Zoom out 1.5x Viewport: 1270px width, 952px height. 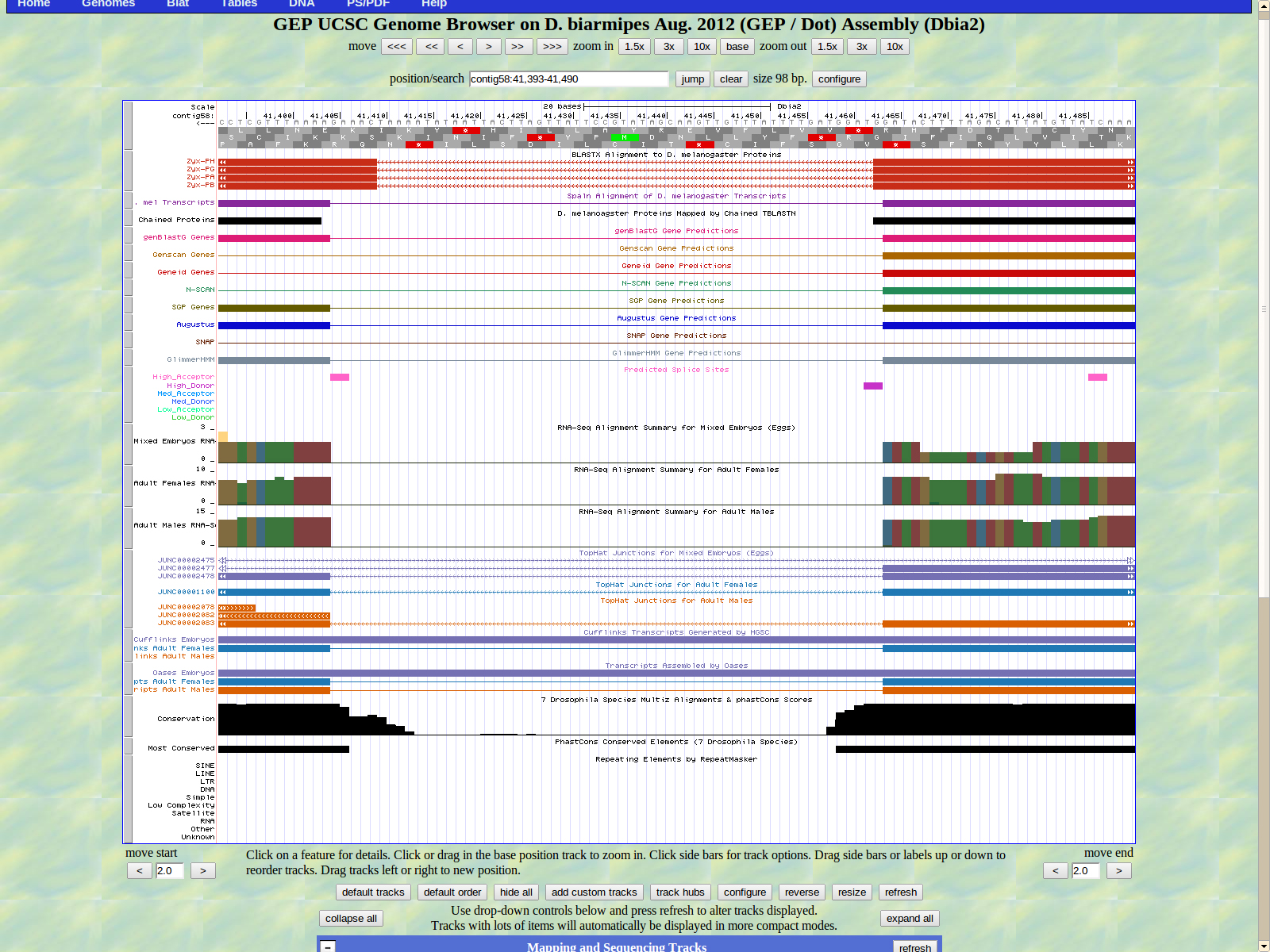(x=827, y=47)
